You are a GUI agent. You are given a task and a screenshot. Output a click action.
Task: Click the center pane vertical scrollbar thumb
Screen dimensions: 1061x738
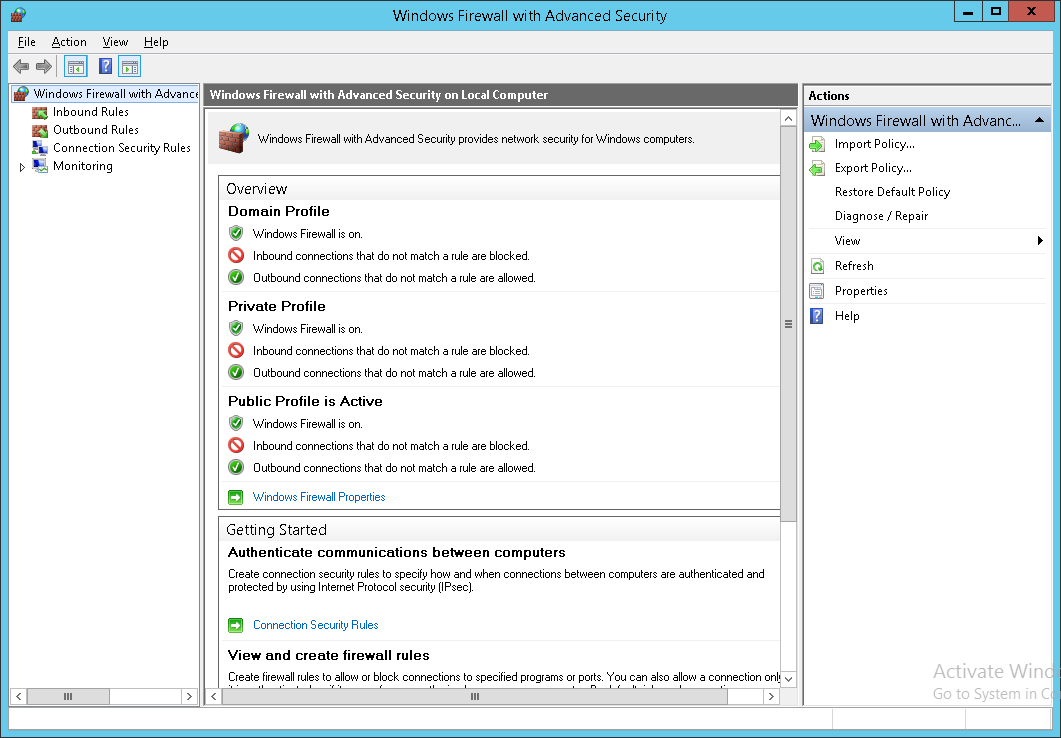(x=788, y=324)
